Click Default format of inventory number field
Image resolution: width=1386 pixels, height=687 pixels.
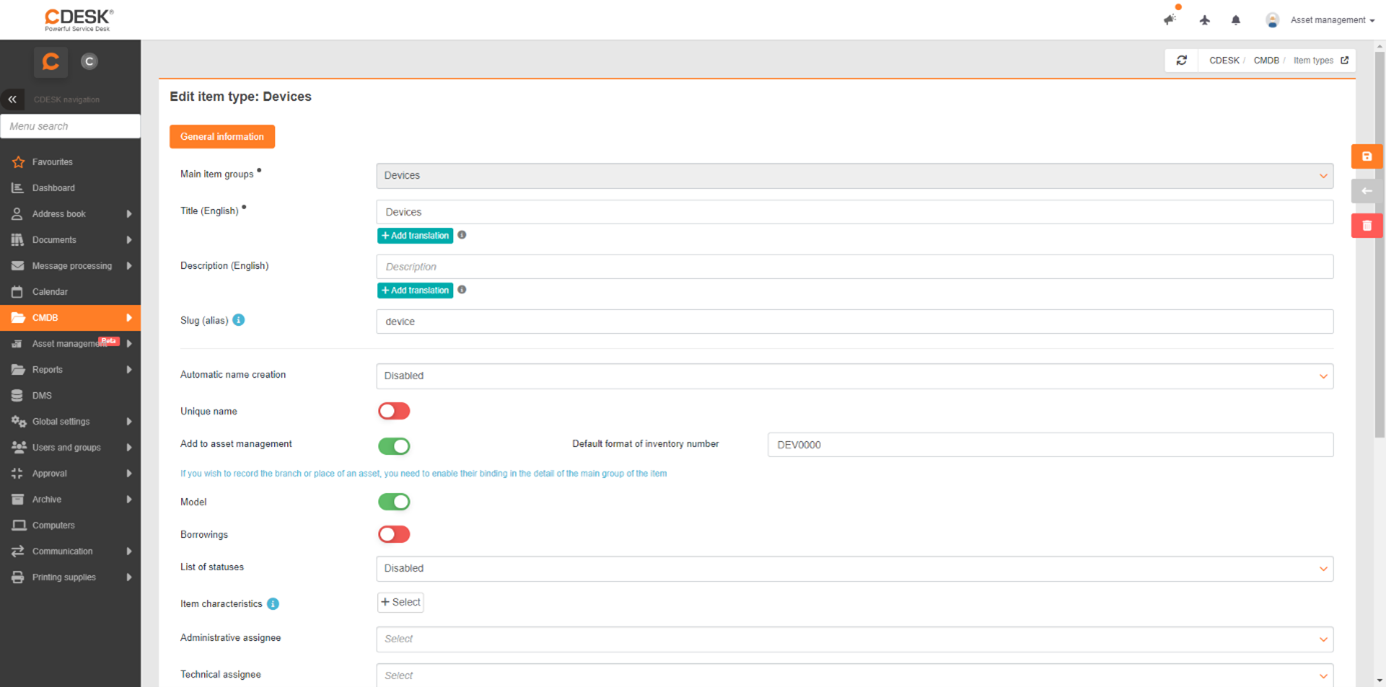click(1051, 445)
